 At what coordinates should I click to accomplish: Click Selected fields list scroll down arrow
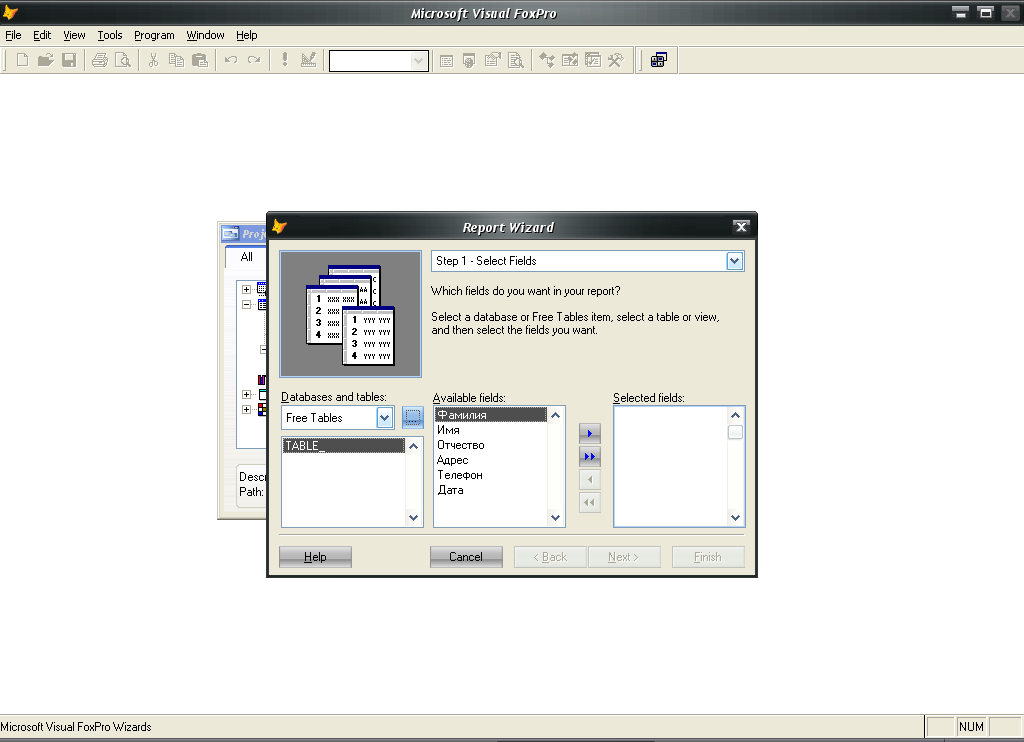pyautogui.click(x=735, y=518)
